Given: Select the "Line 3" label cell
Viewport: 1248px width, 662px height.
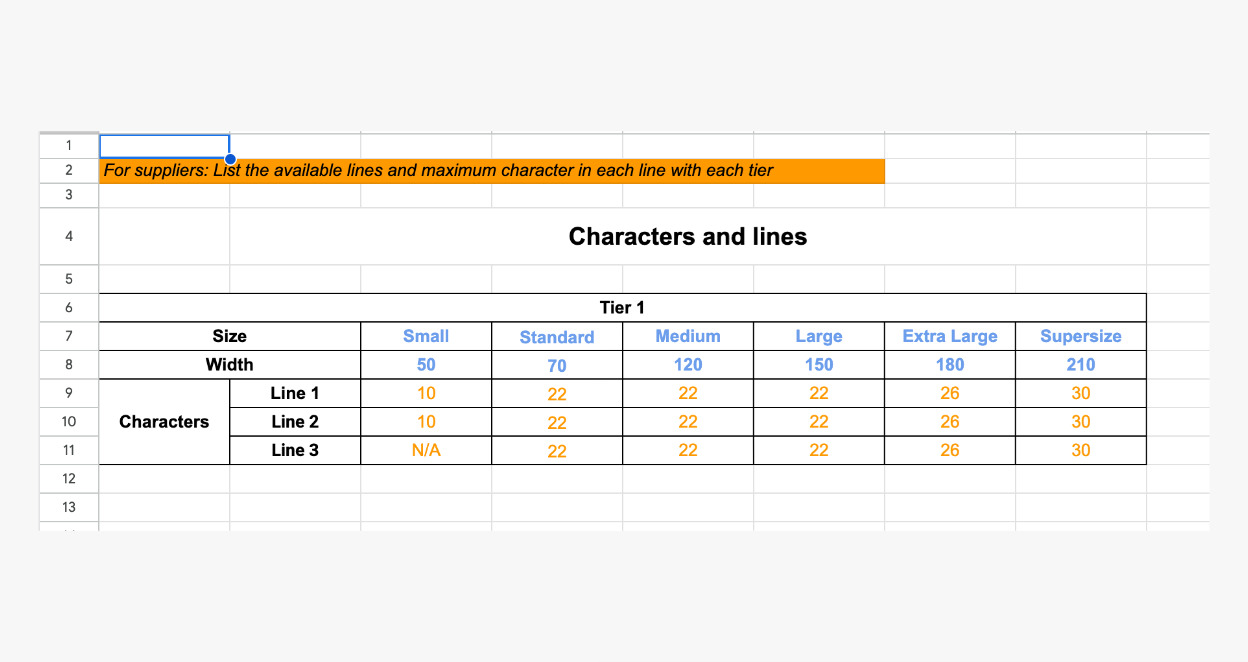Looking at the screenshot, I should click(x=295, y=451).
